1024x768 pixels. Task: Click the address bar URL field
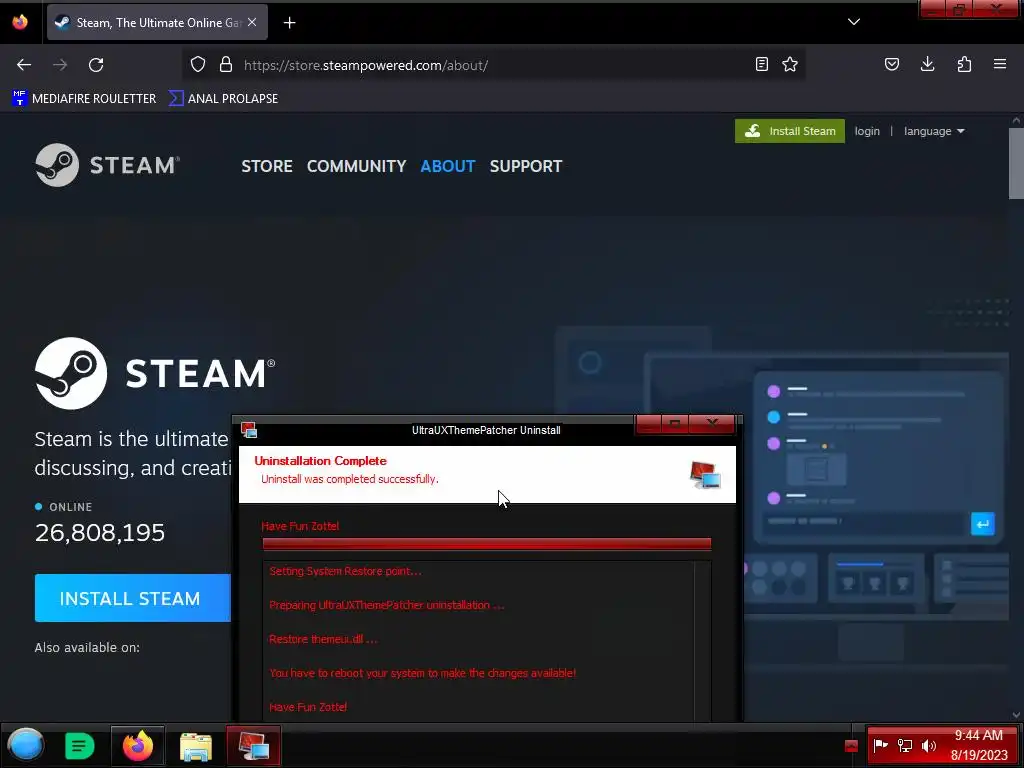click(x=496, y=65)
